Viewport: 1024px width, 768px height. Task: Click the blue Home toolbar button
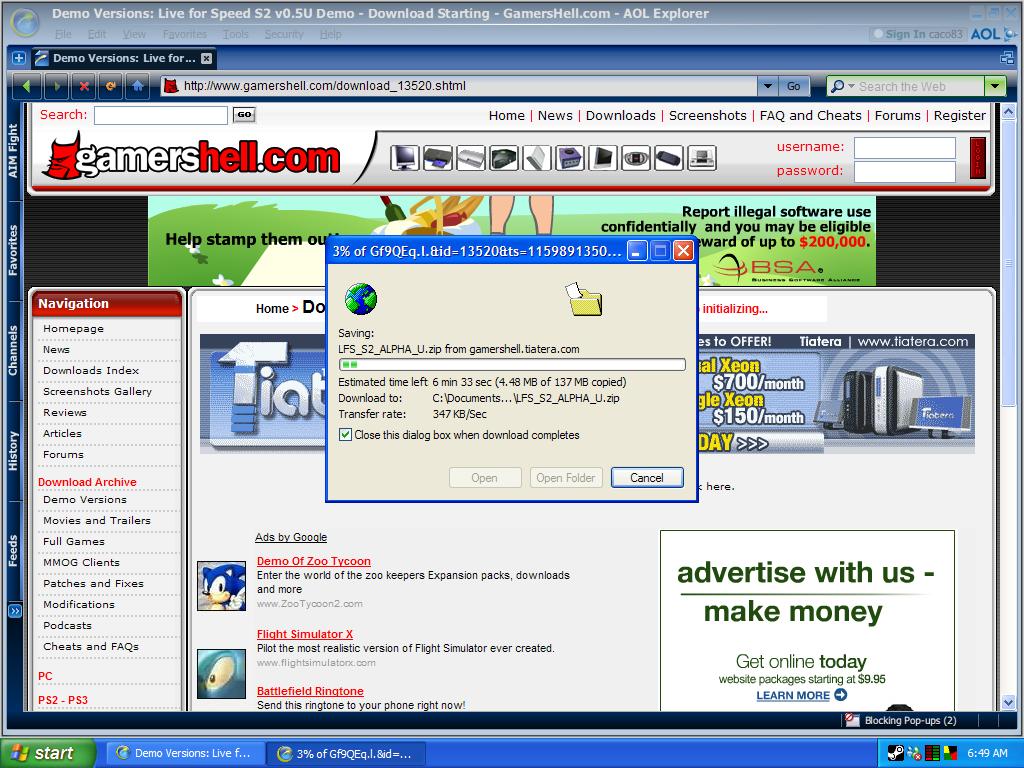pos(138,86)
